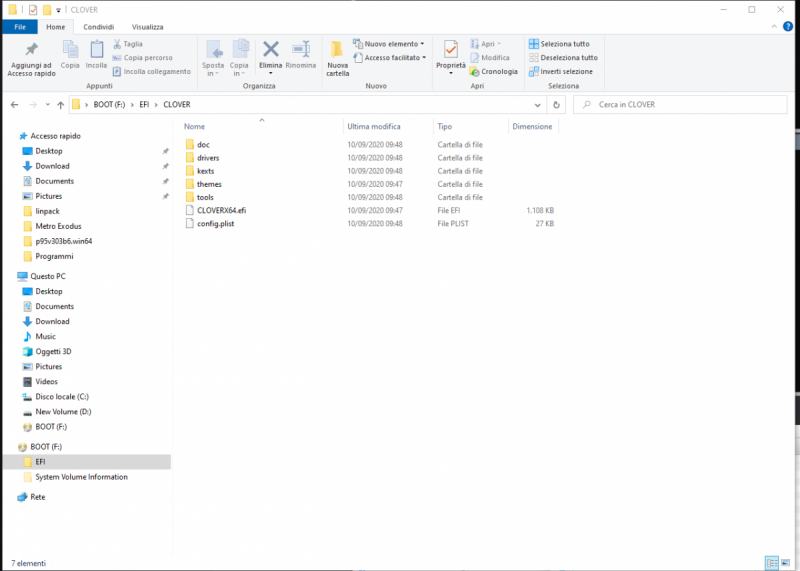
Task: Click Modifica in Apri group
Action: [490, 58]
